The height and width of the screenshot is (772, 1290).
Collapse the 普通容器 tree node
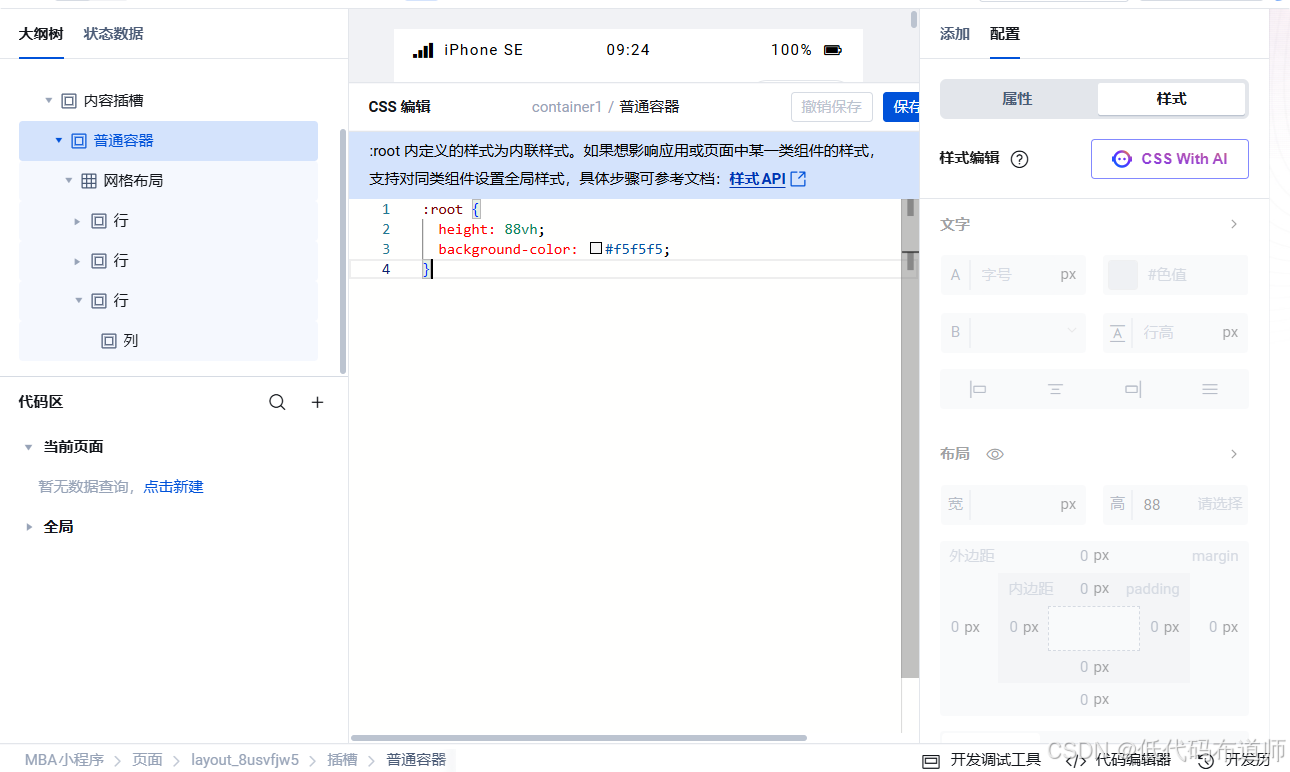57,140
